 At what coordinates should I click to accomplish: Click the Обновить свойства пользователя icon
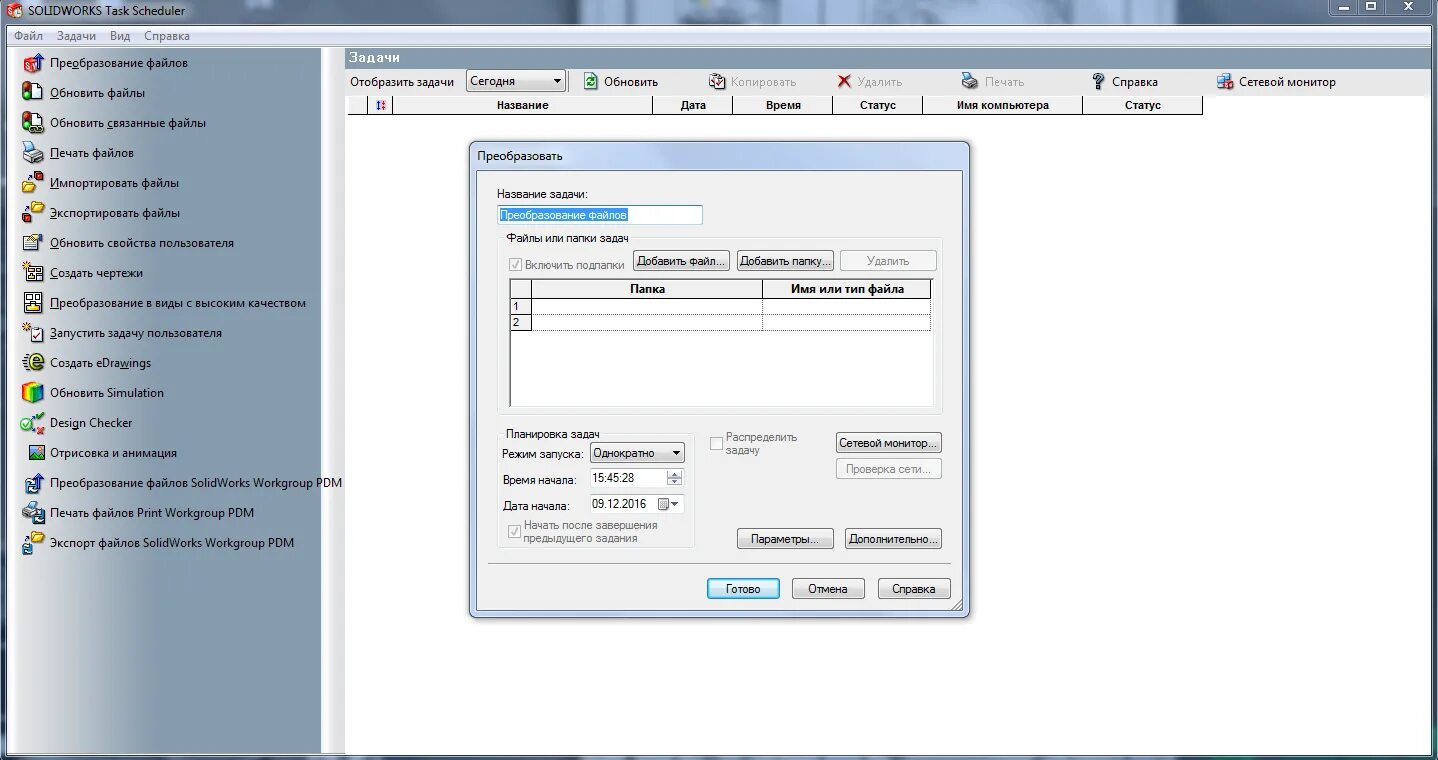tap(33, 243)
